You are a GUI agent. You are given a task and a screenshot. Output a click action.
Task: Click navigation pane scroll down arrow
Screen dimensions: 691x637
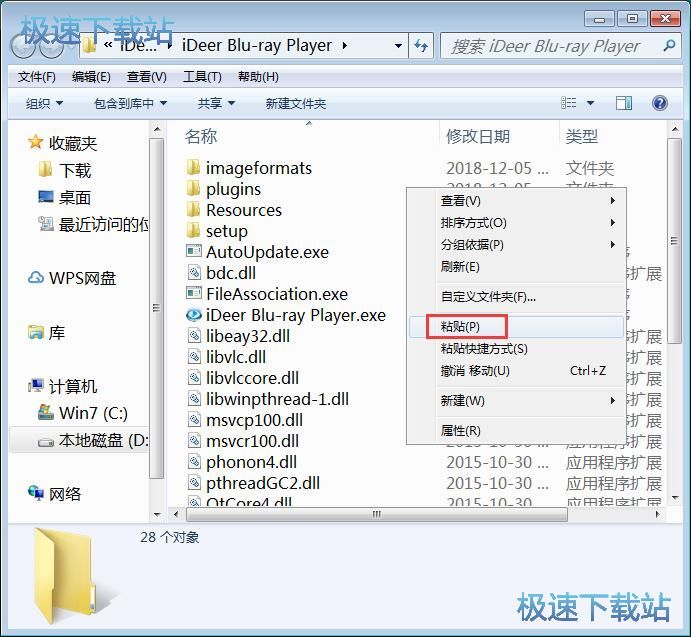coord(157,514)
